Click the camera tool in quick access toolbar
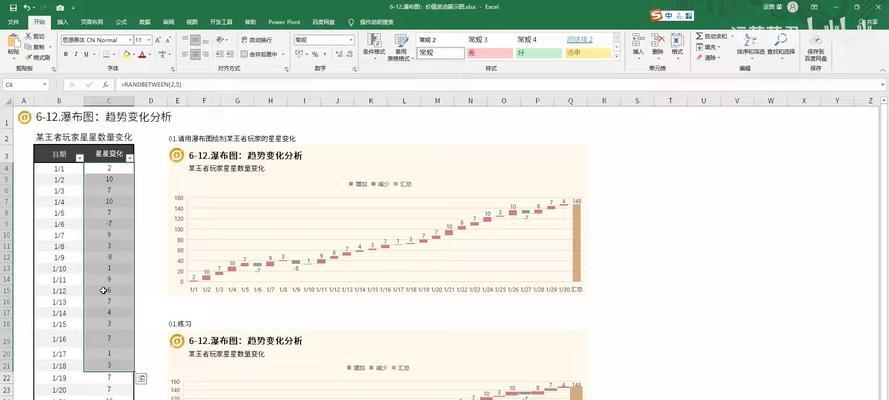 pyautogui.click(x=60, y=8)
